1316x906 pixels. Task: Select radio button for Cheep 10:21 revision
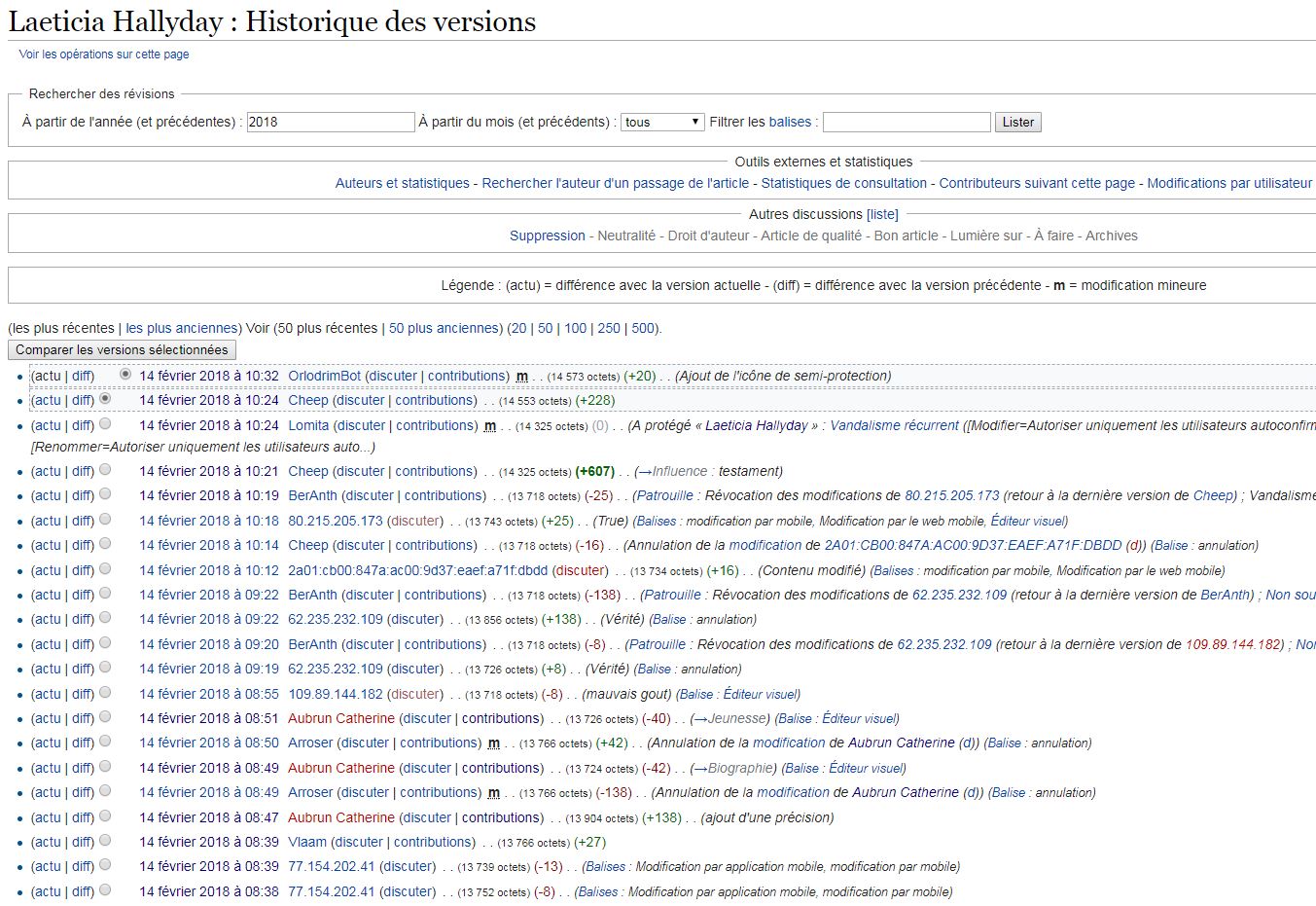tap(105, 469)
